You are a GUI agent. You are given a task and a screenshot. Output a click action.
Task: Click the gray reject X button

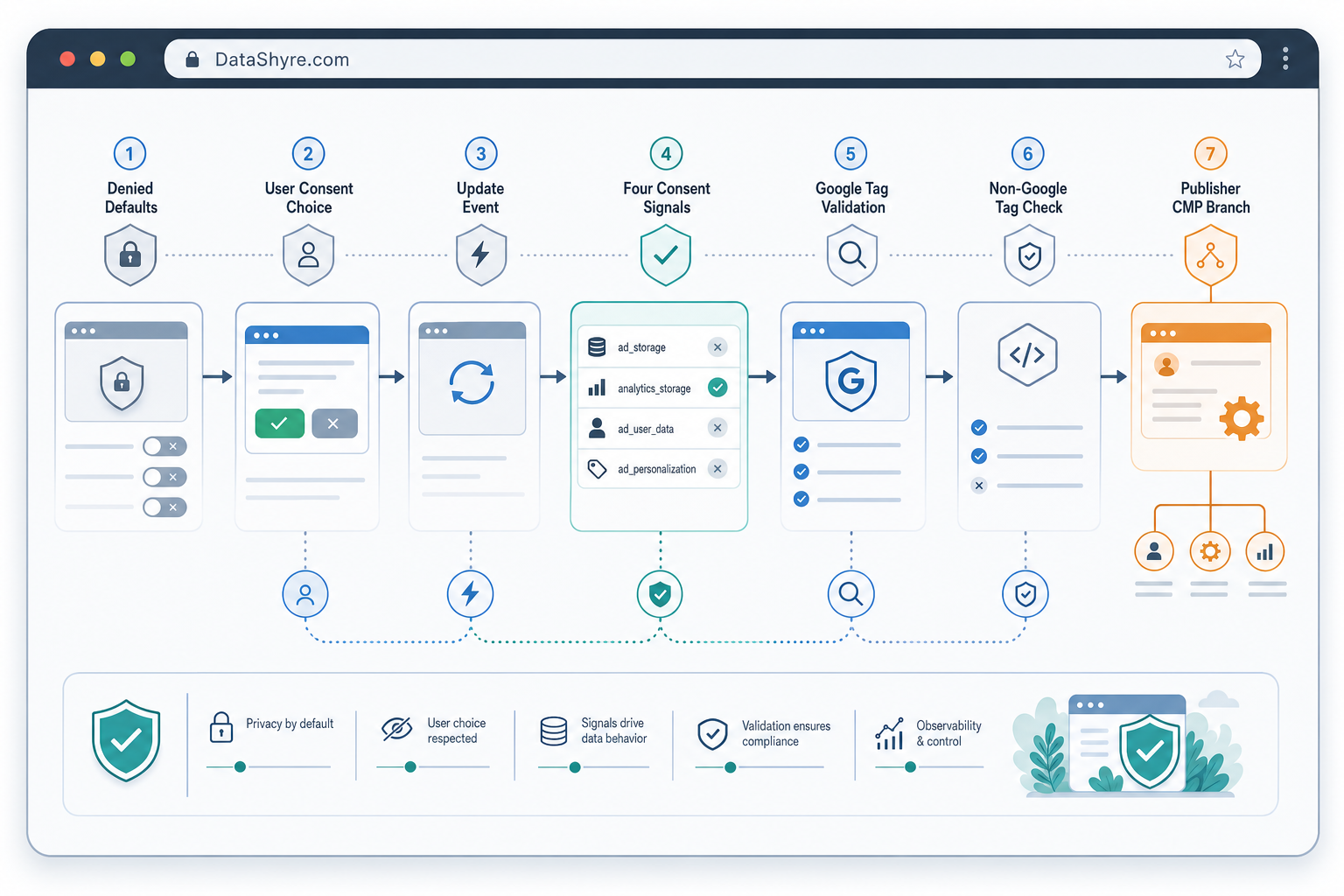[334, 423]
